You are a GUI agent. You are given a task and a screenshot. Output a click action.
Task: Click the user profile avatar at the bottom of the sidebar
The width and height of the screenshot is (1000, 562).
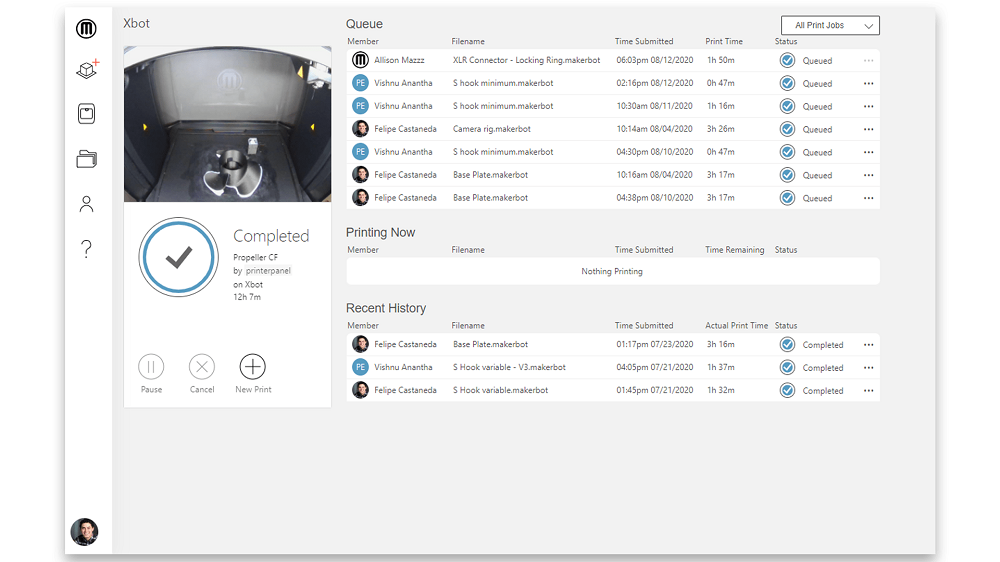click(x=84, y=531)
